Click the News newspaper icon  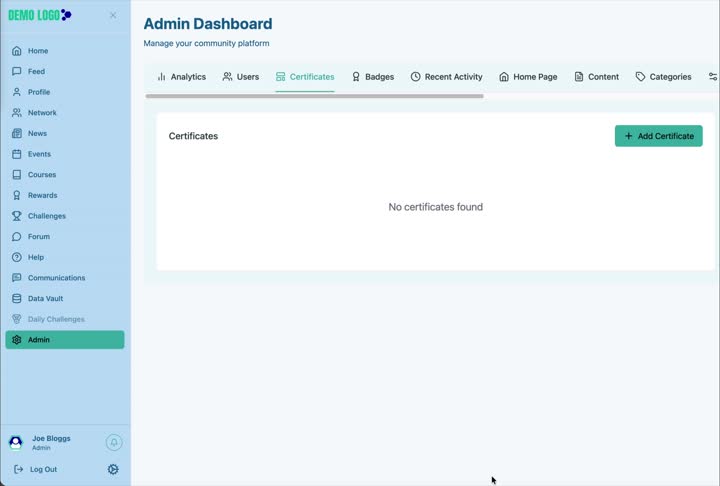(x=17, y=134)
